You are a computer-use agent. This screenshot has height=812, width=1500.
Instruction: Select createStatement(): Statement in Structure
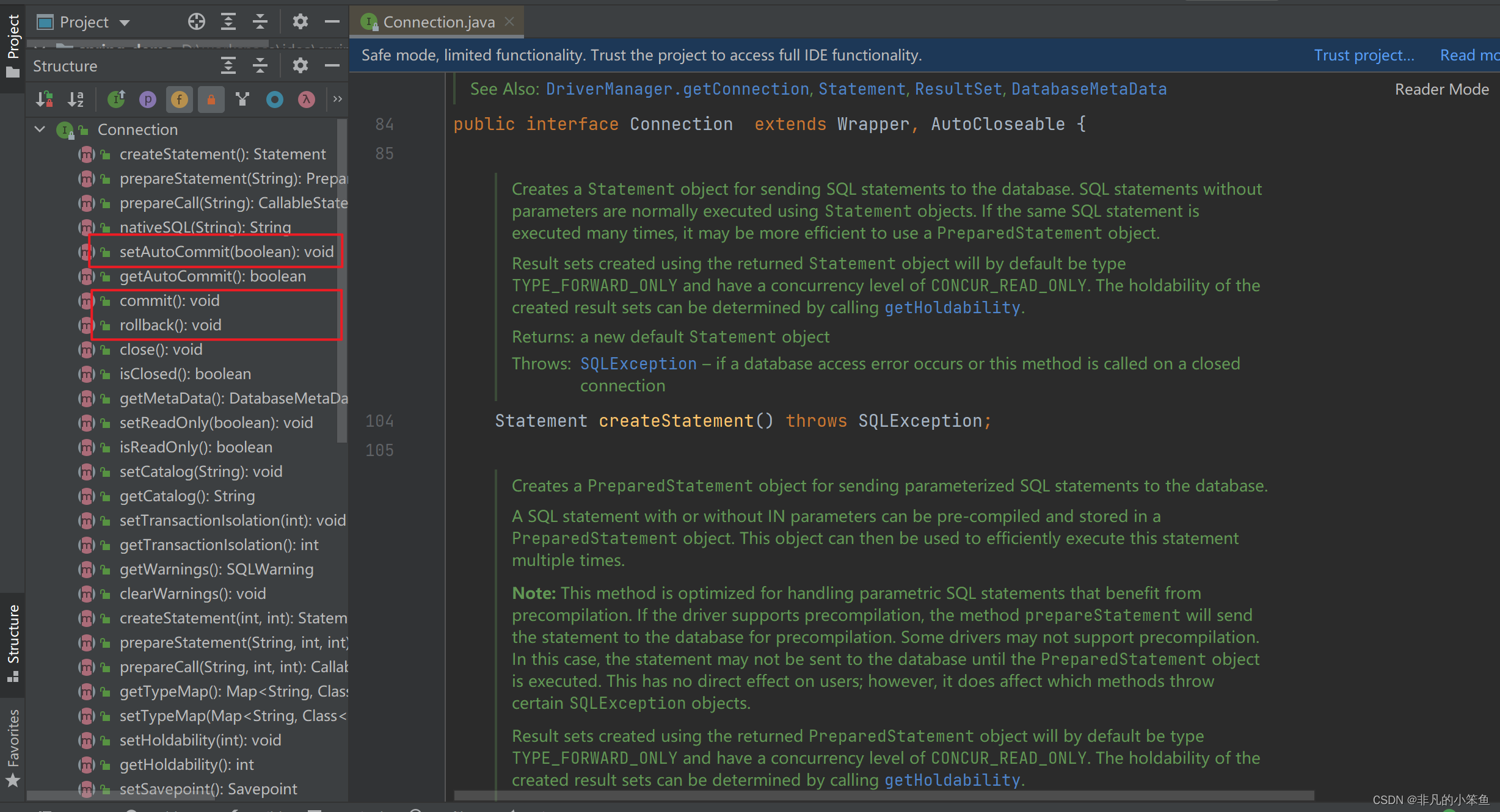point(222,154)
